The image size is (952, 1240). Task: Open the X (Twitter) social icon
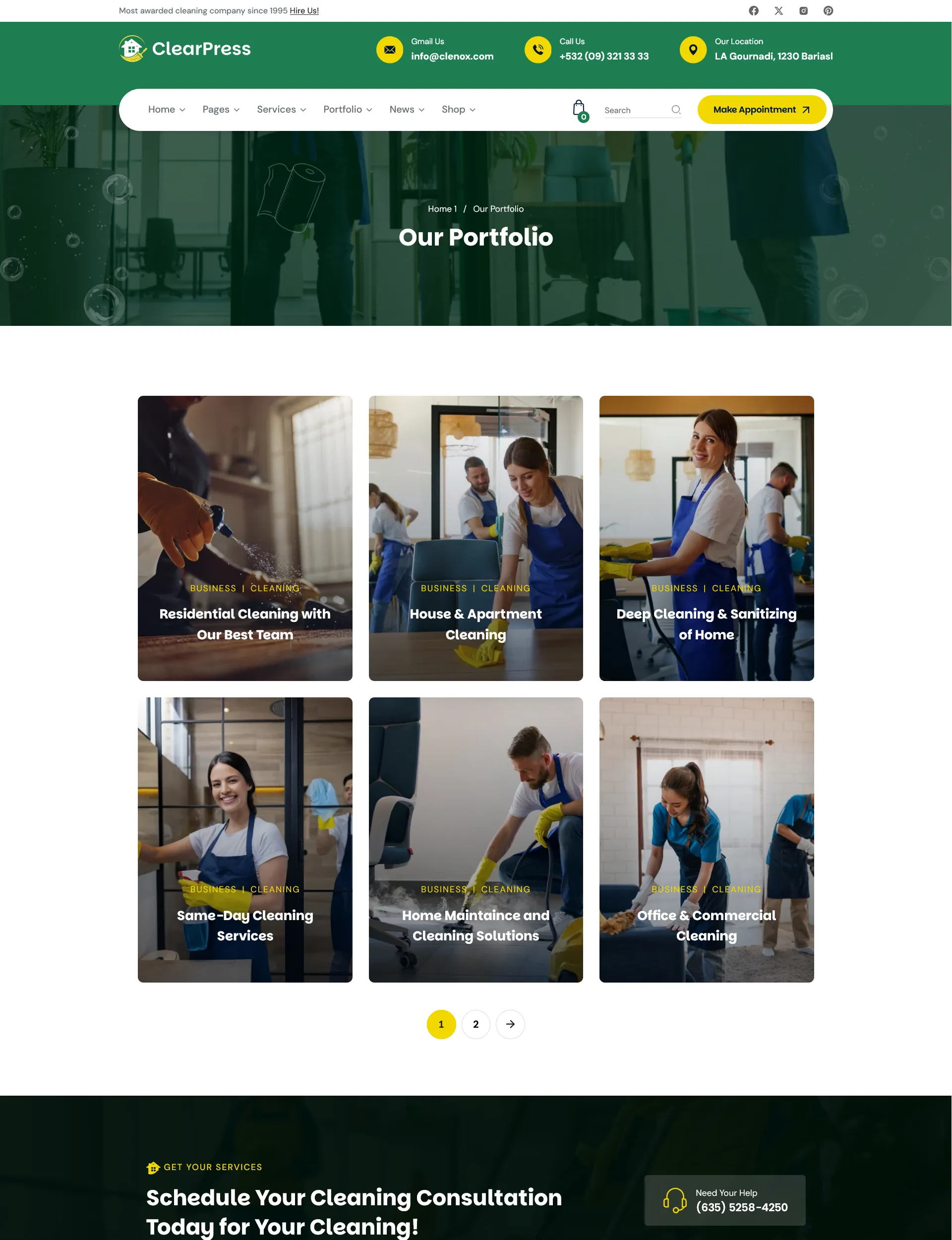778,11
